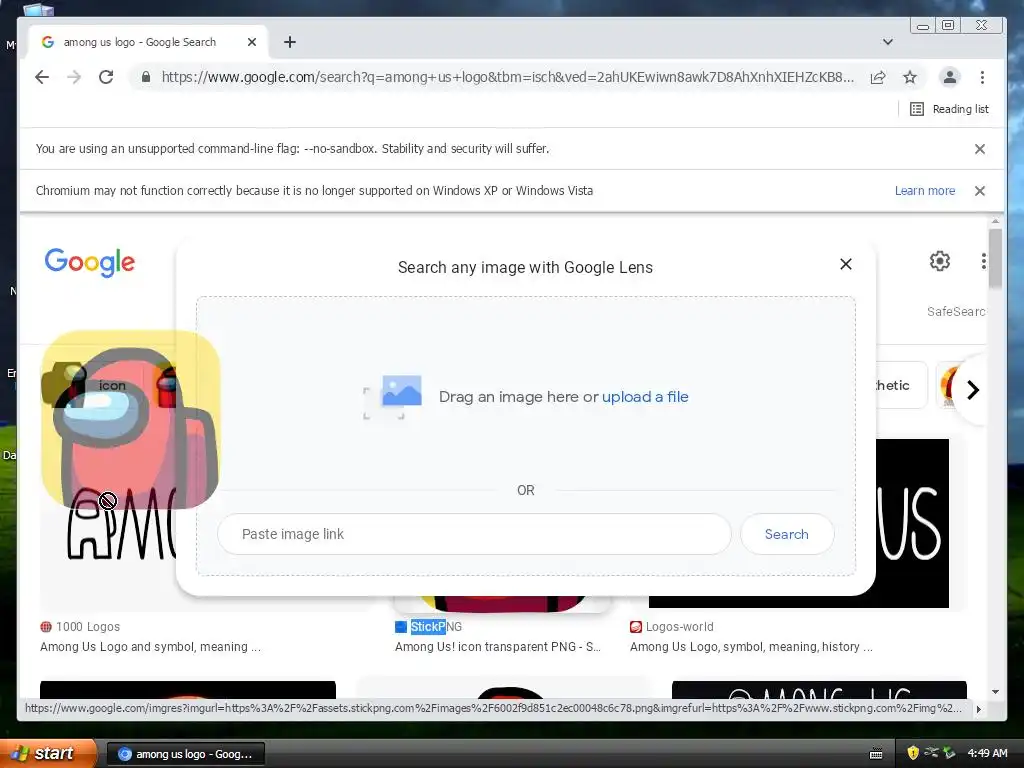1024x768 pixels.
Task: Click the Google logo
Action: 89,263
